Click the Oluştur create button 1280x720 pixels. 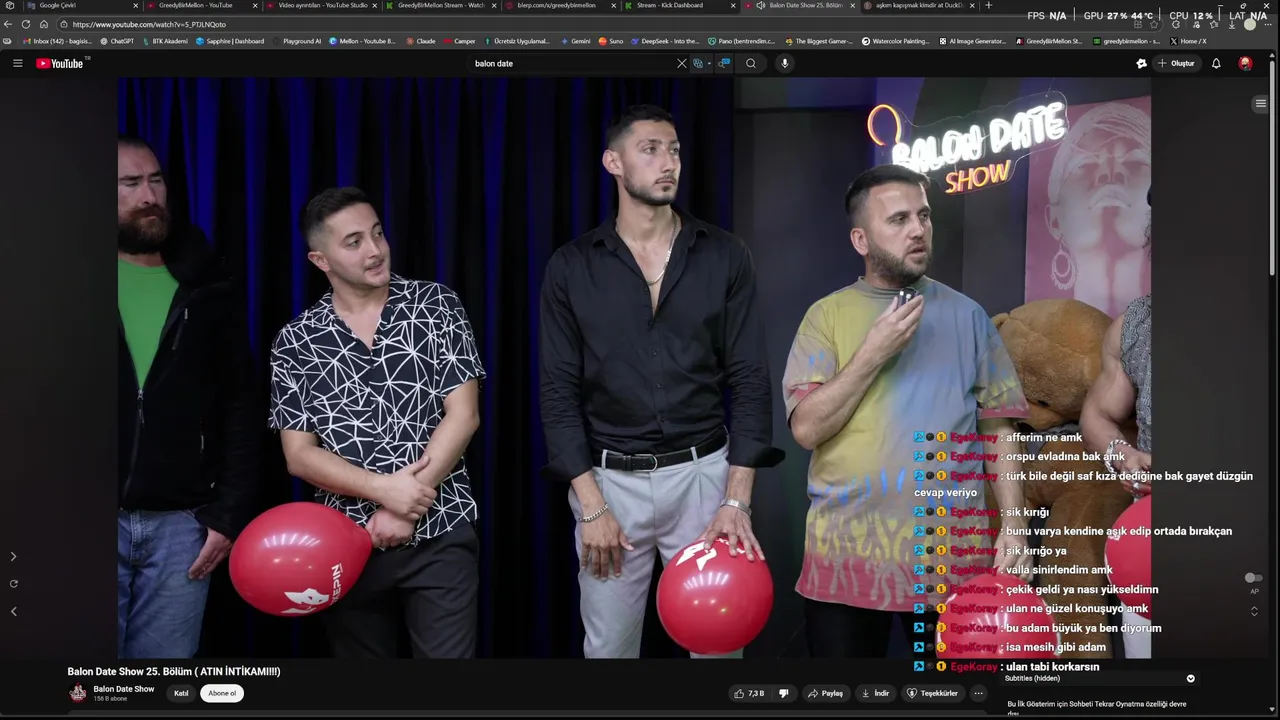point(1176,63)
